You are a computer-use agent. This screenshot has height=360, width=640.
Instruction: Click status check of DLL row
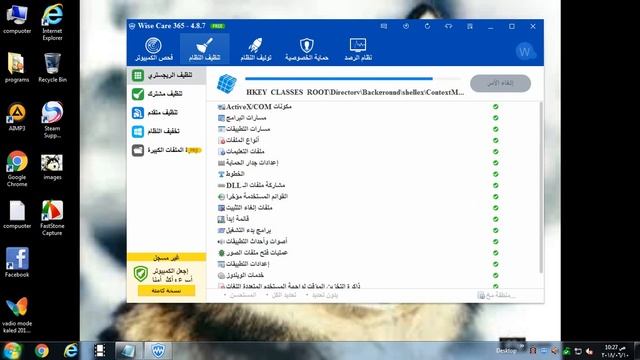[496, 185]
